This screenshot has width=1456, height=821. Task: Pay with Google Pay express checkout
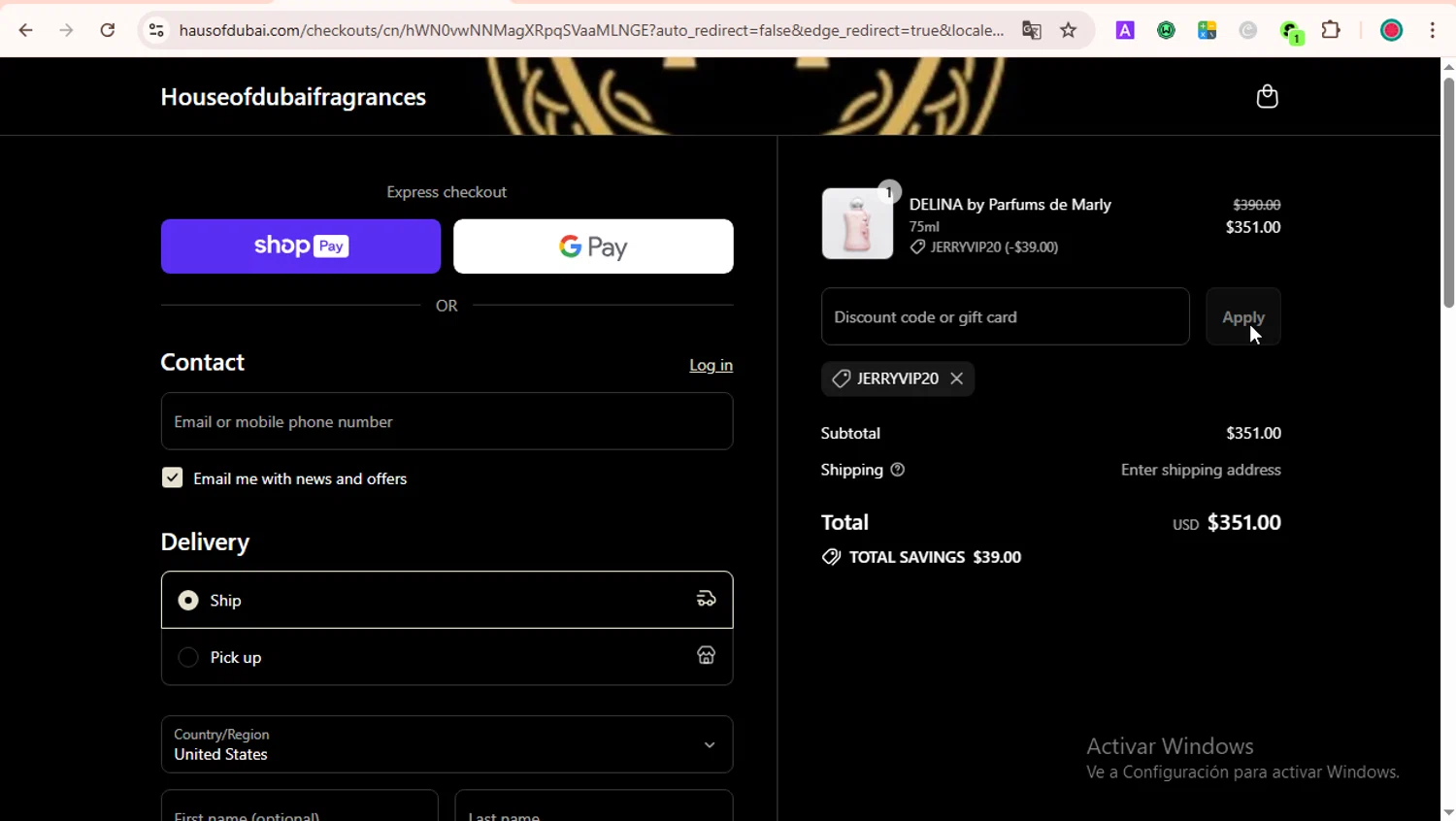[x=593, y=246]
